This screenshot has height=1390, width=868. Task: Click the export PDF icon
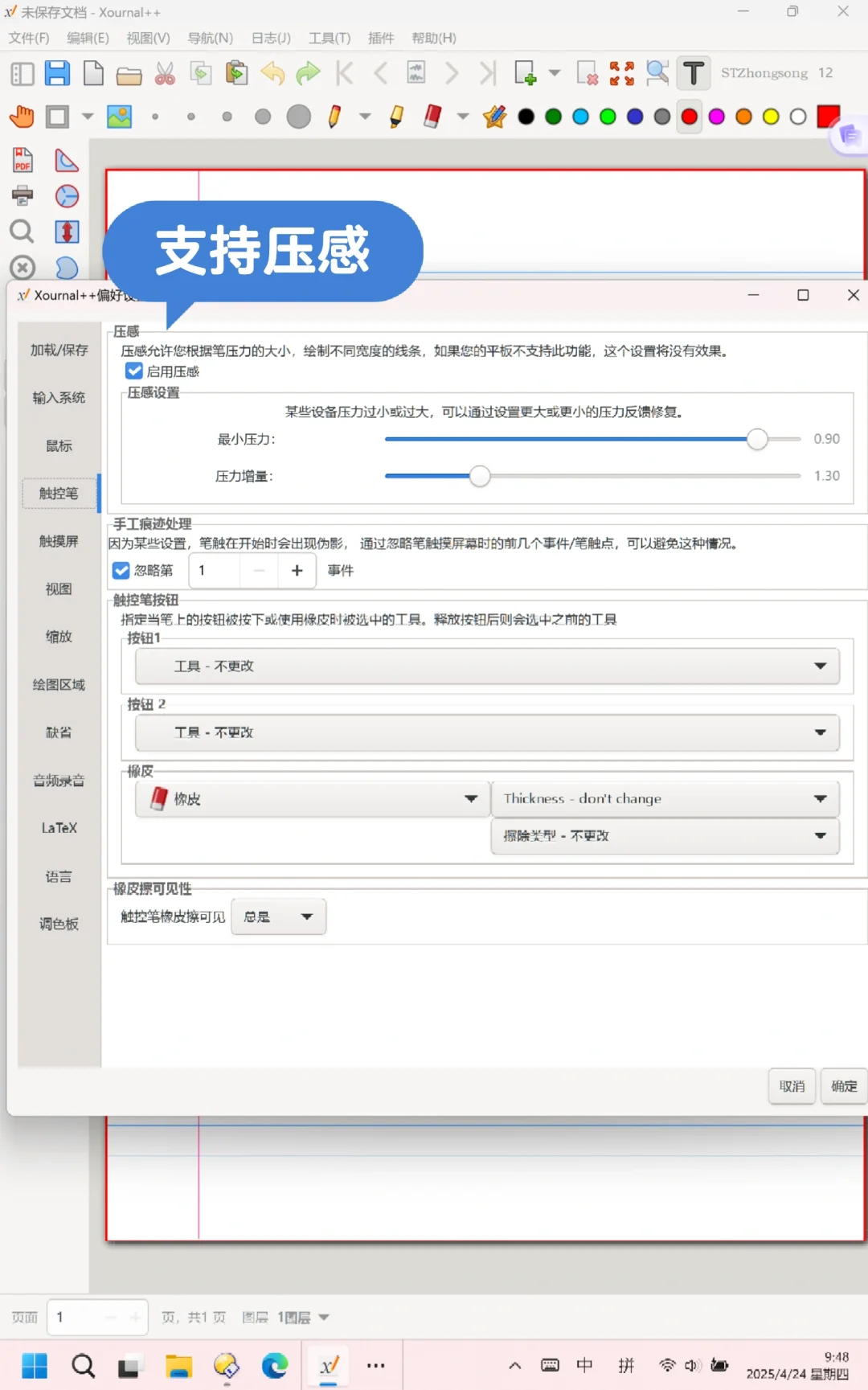click(23, 160)
